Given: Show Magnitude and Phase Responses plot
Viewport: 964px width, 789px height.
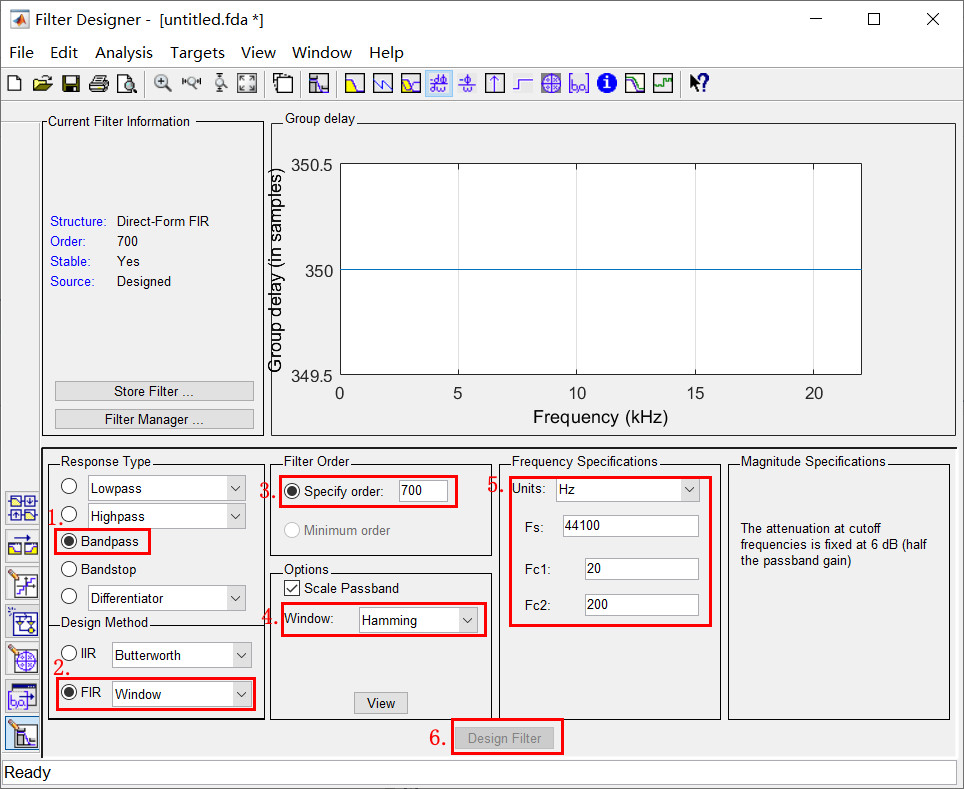Looking at the screenshot, I should point(411,83).
